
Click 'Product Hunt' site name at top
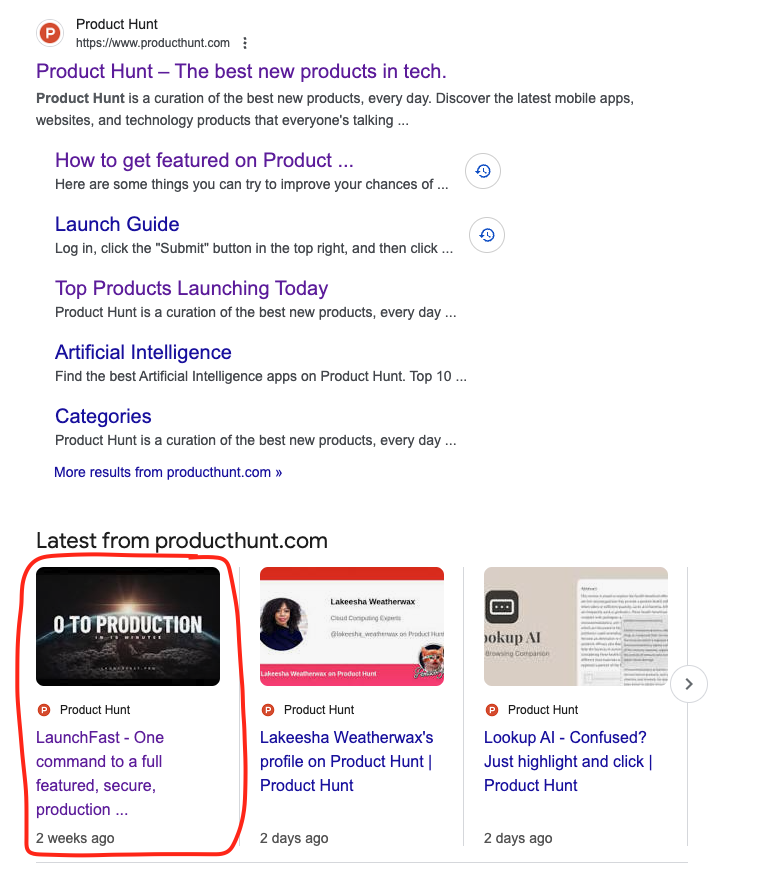point(116,24)
